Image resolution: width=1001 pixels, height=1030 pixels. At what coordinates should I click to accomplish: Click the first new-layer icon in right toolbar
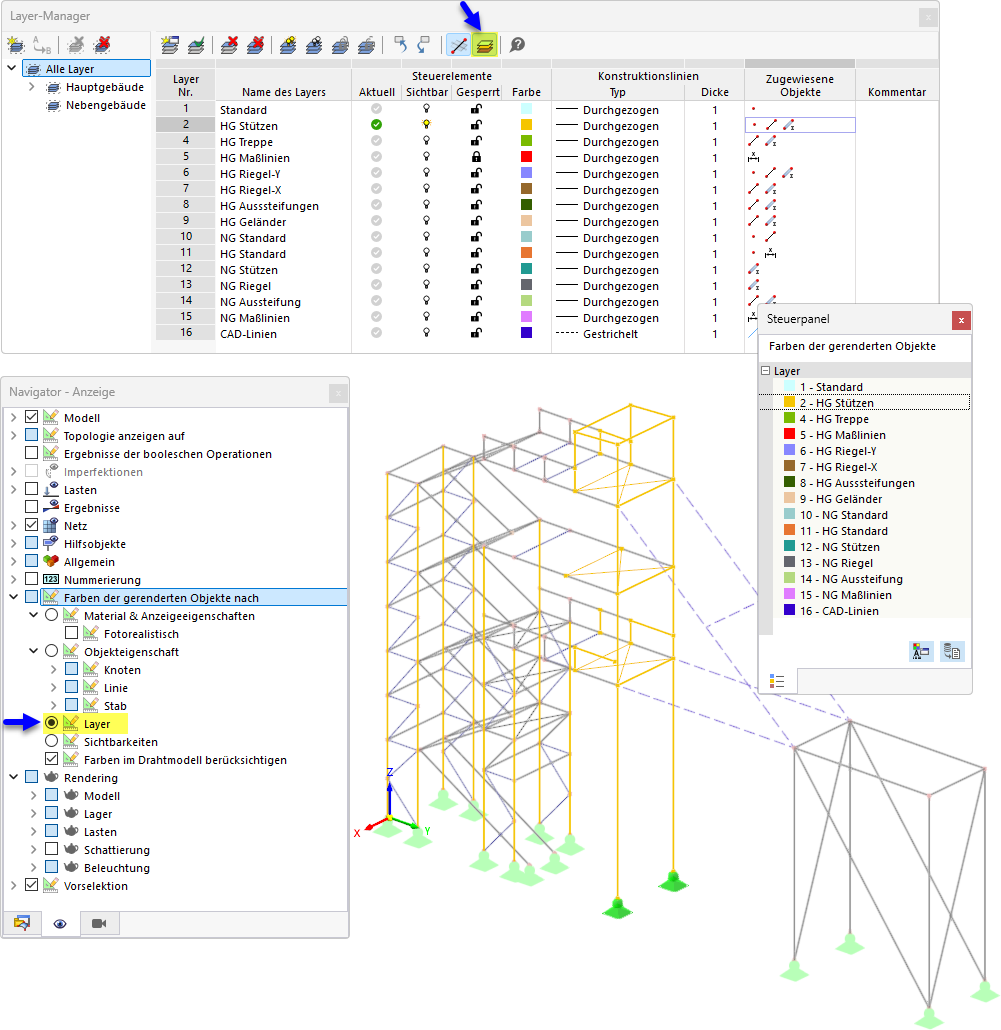pyautogui.click(x=169, y=45)
